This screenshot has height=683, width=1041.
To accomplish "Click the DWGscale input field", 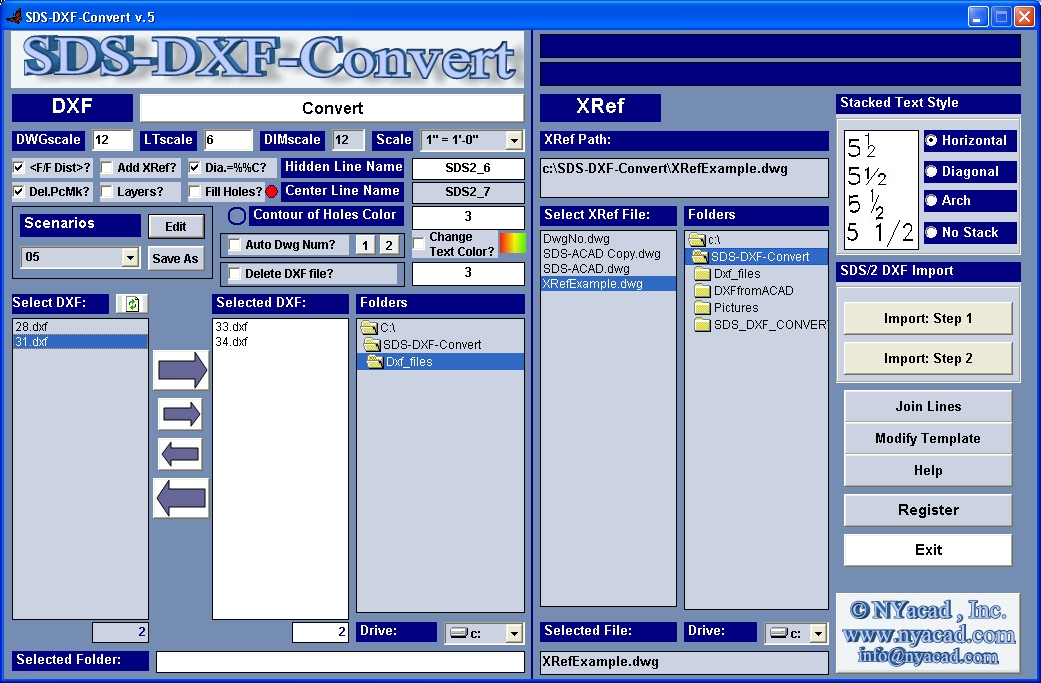I will [112, 141].
